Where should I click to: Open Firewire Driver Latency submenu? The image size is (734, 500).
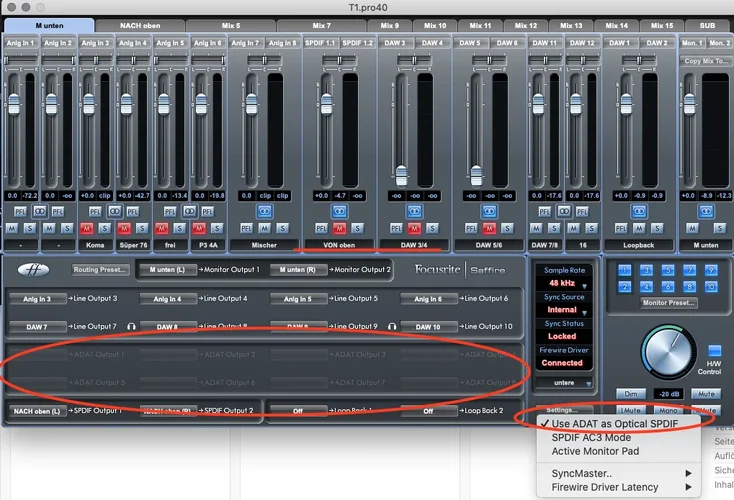[x=618, y=487]
